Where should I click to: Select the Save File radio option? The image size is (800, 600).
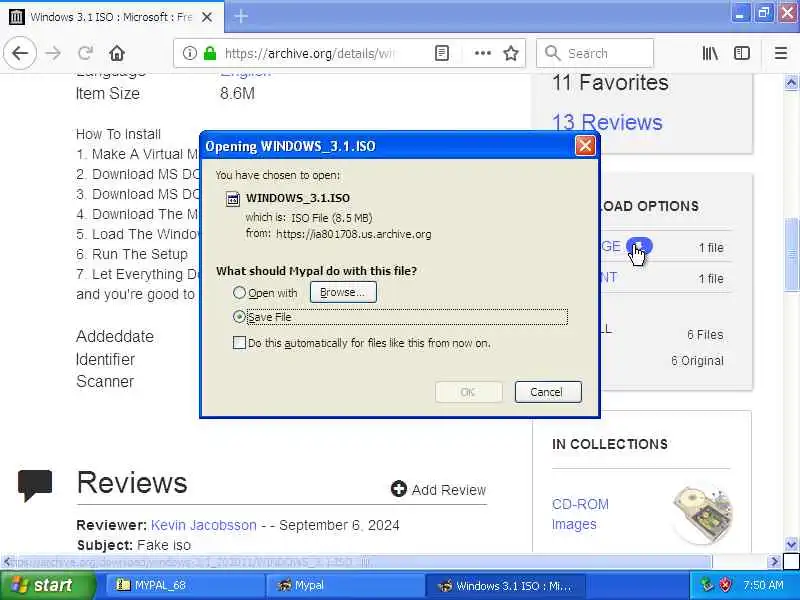239,317
